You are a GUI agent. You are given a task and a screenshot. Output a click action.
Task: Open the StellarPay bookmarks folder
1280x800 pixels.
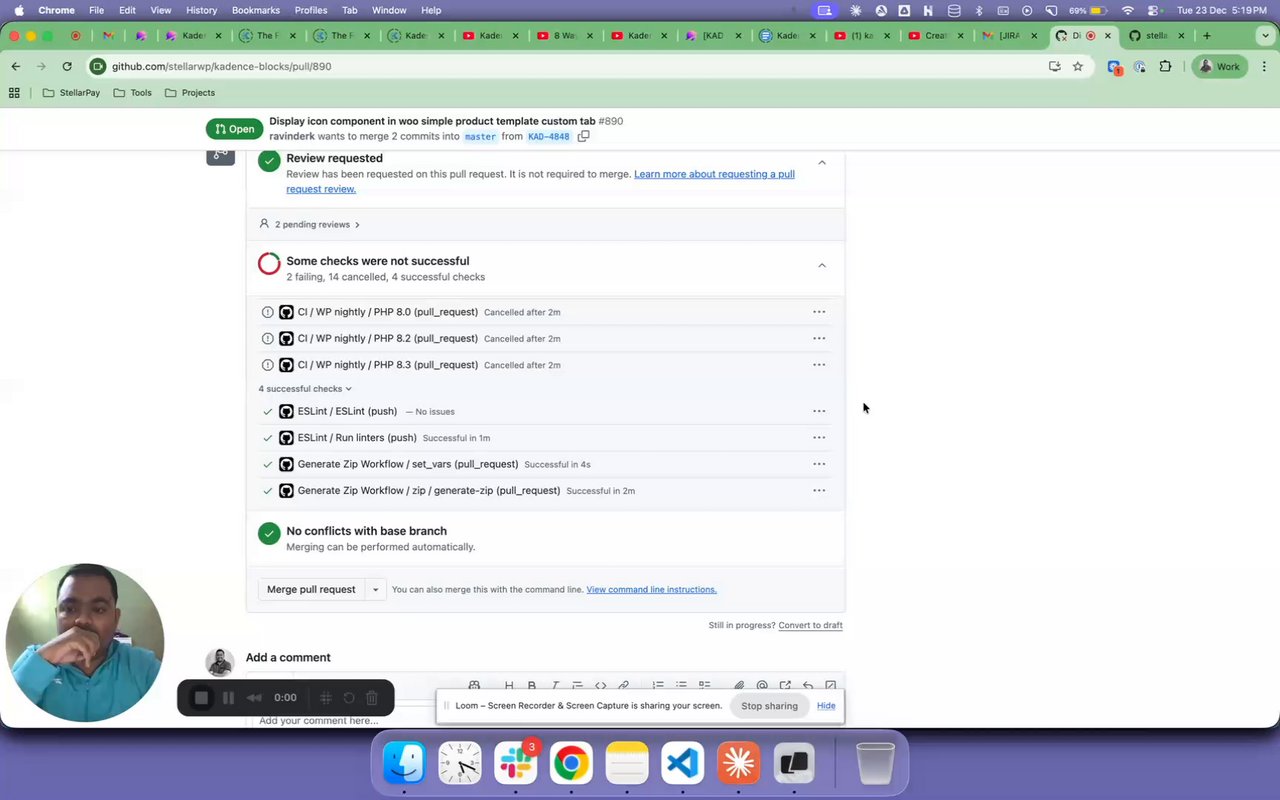tap(71, 92)
